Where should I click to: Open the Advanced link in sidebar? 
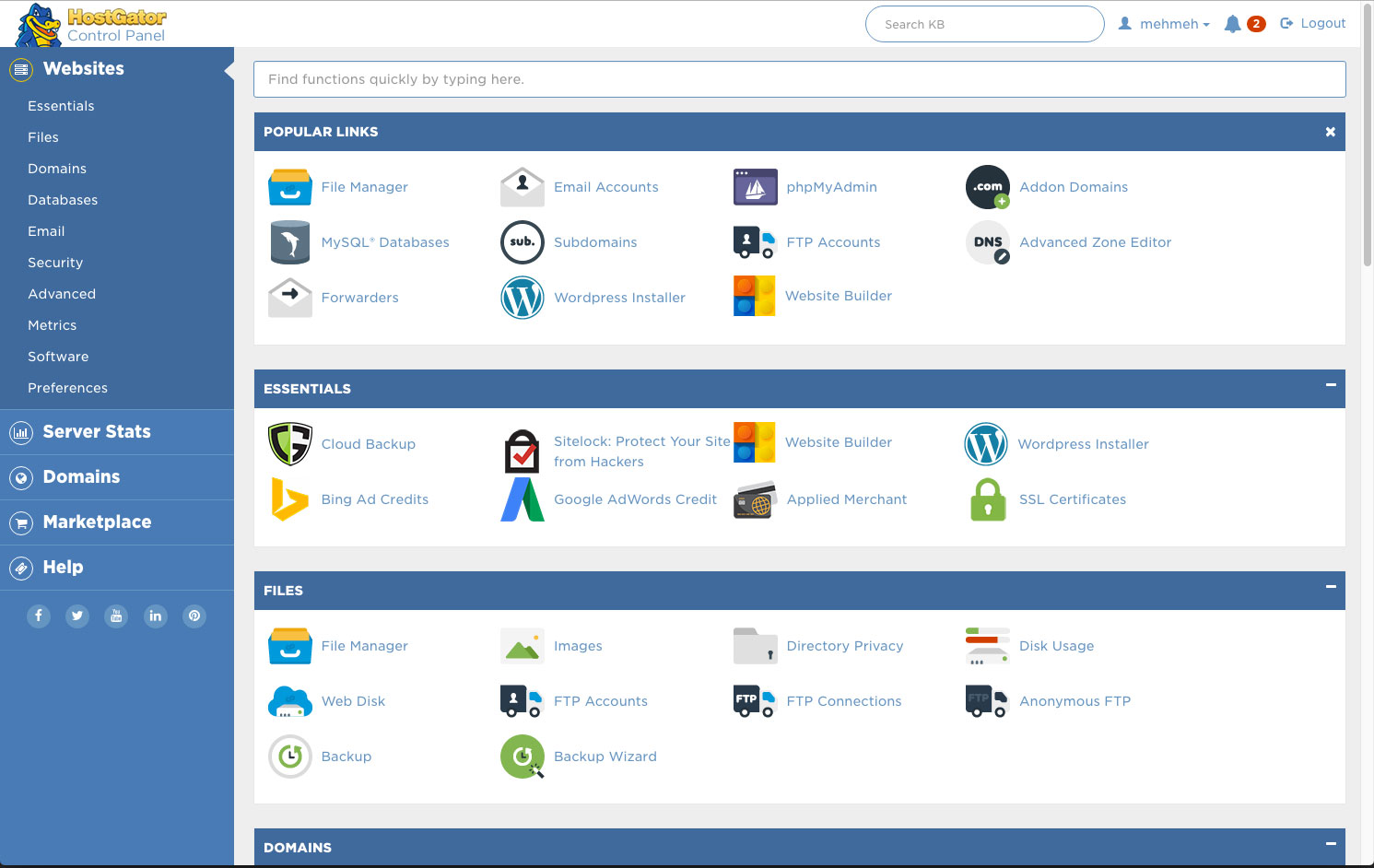(x=62, y=294)
